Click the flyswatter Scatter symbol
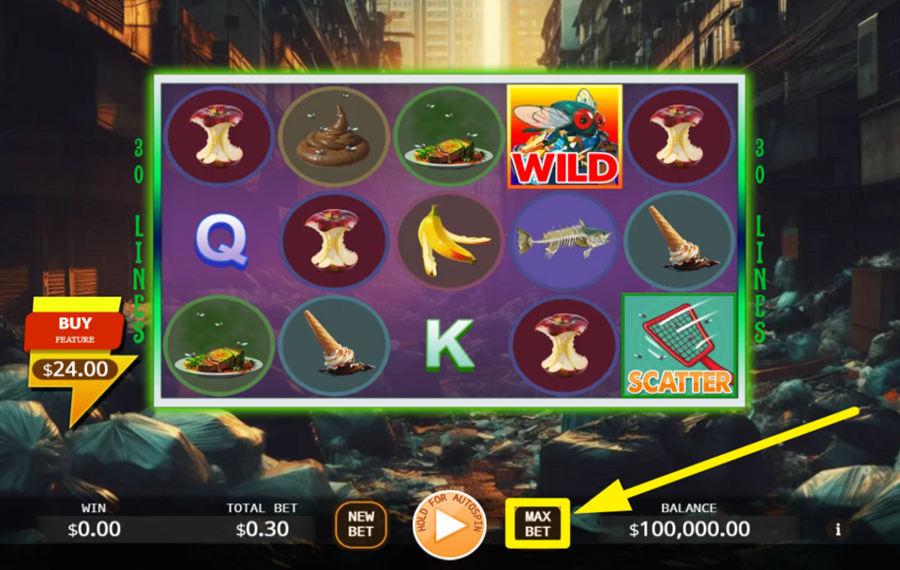Screen dimensions: 900x570 pos(679,345)
